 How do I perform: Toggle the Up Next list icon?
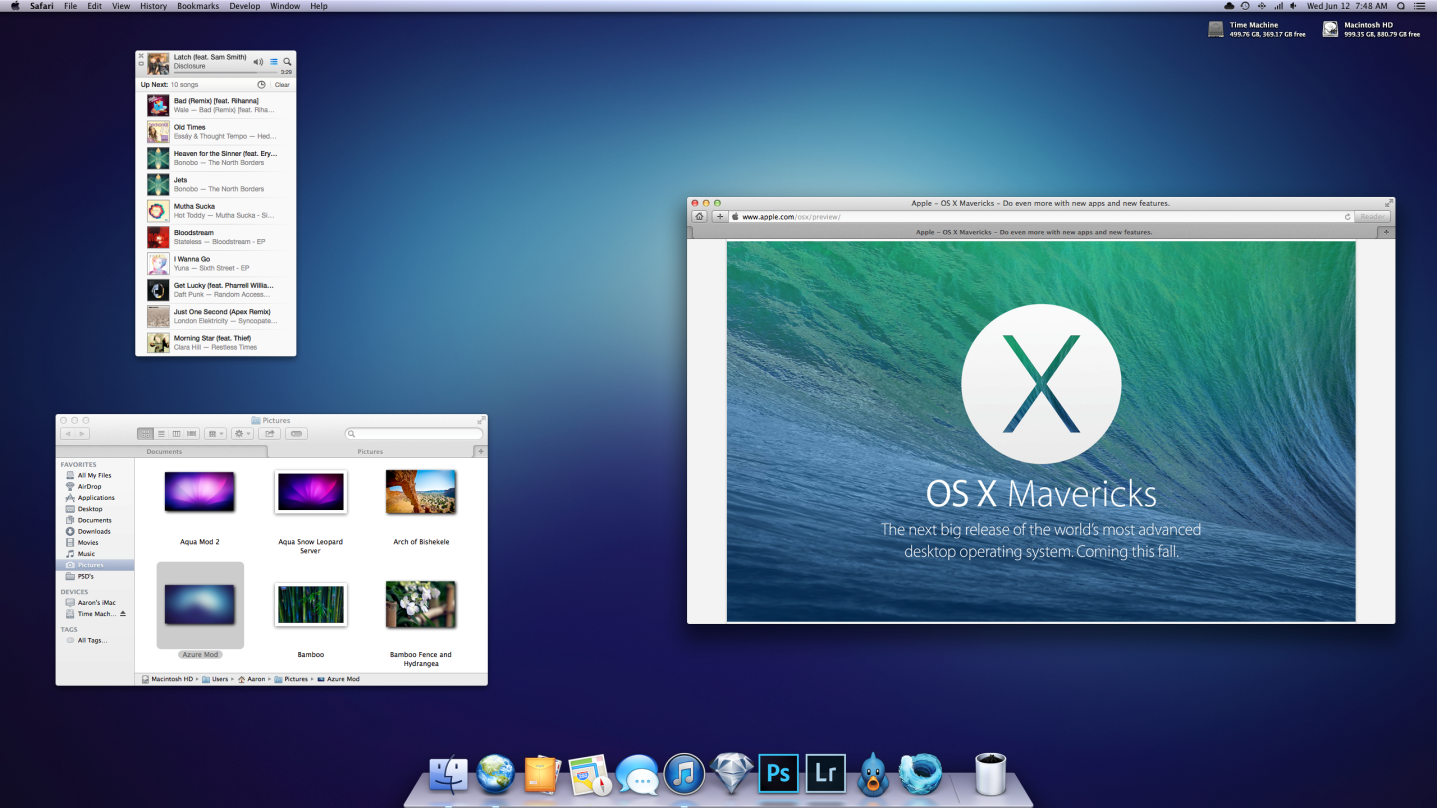point(274,62)
